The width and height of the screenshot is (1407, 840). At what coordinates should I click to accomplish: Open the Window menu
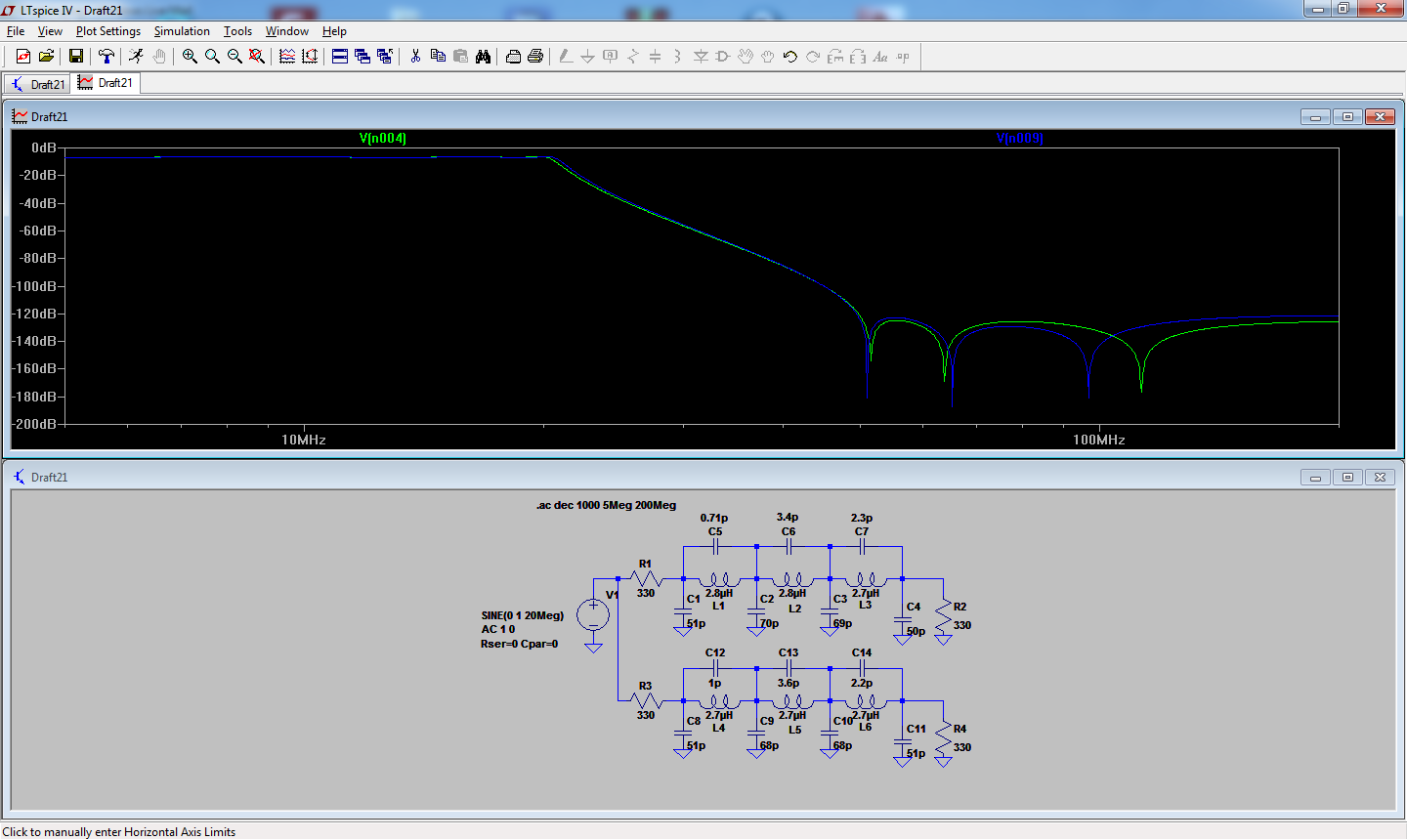[287, 31]
